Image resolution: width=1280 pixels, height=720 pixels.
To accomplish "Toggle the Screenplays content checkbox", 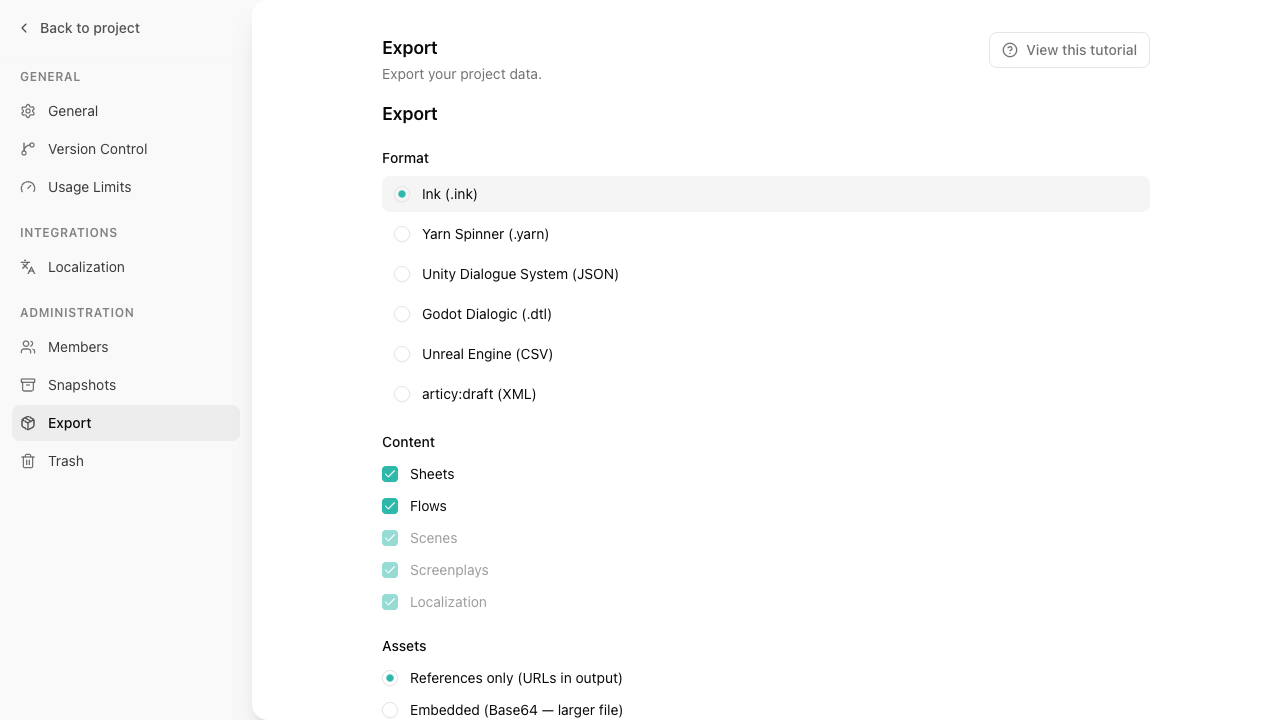I will click(390, 570).
